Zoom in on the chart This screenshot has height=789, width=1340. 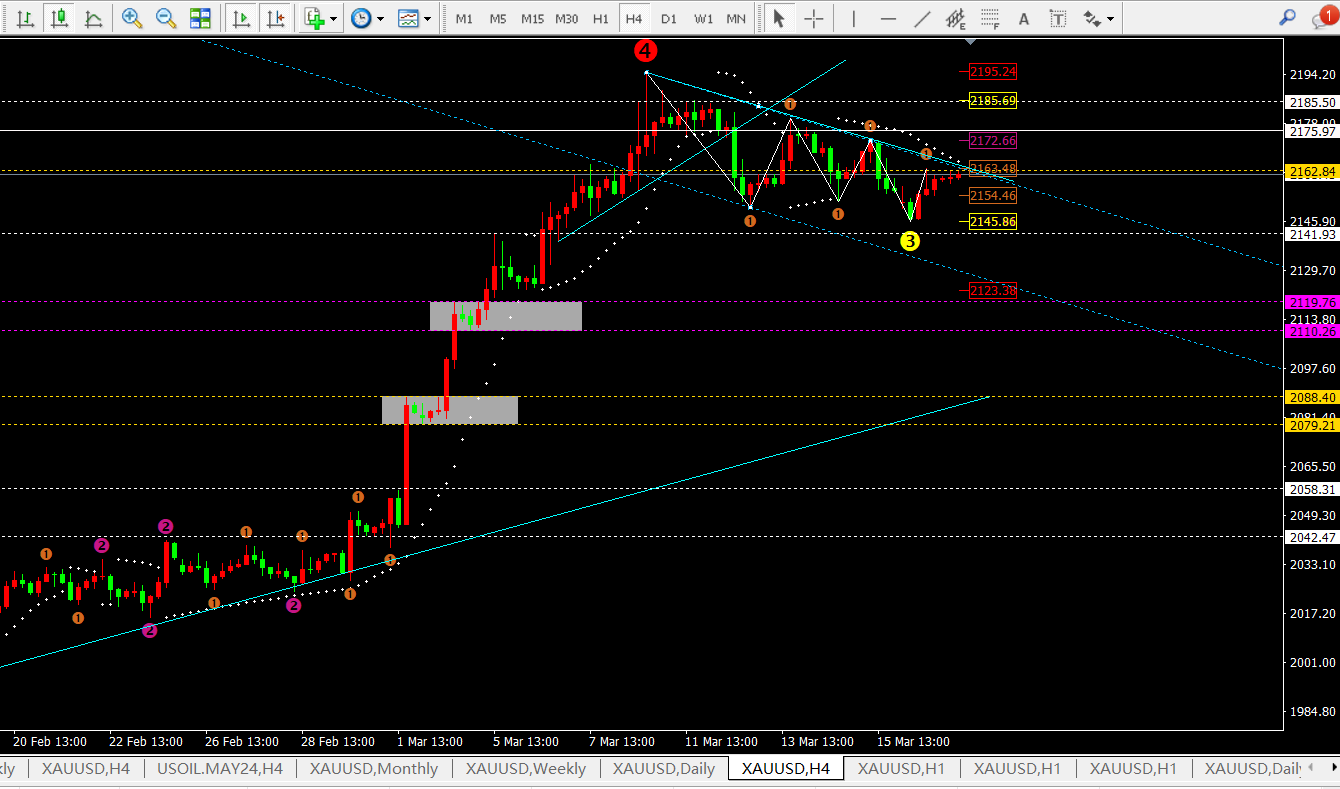(132, 18)
